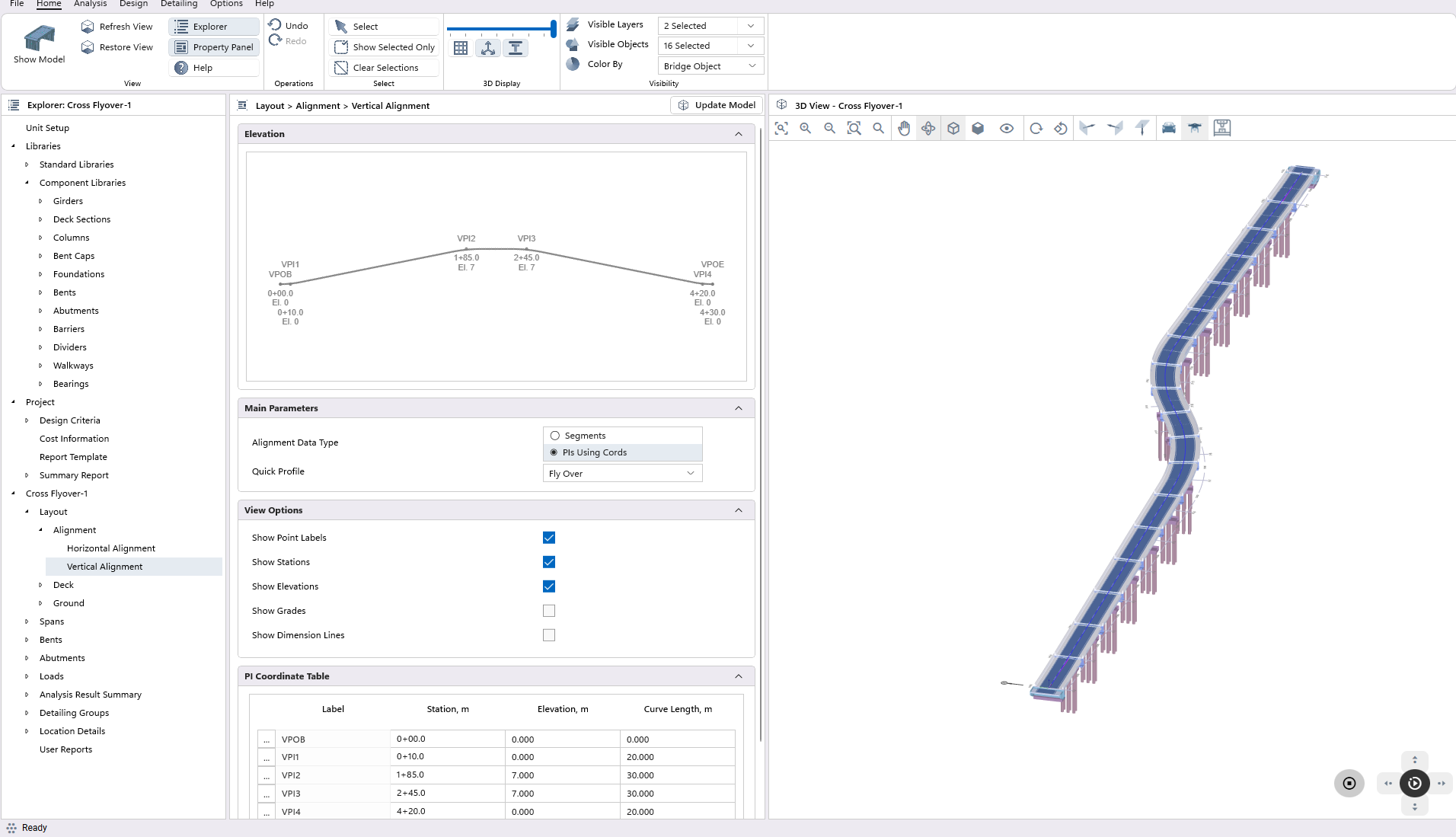Open the Color By Bridge Object dropdown
1456x837 pixels.
coord(710,66)
